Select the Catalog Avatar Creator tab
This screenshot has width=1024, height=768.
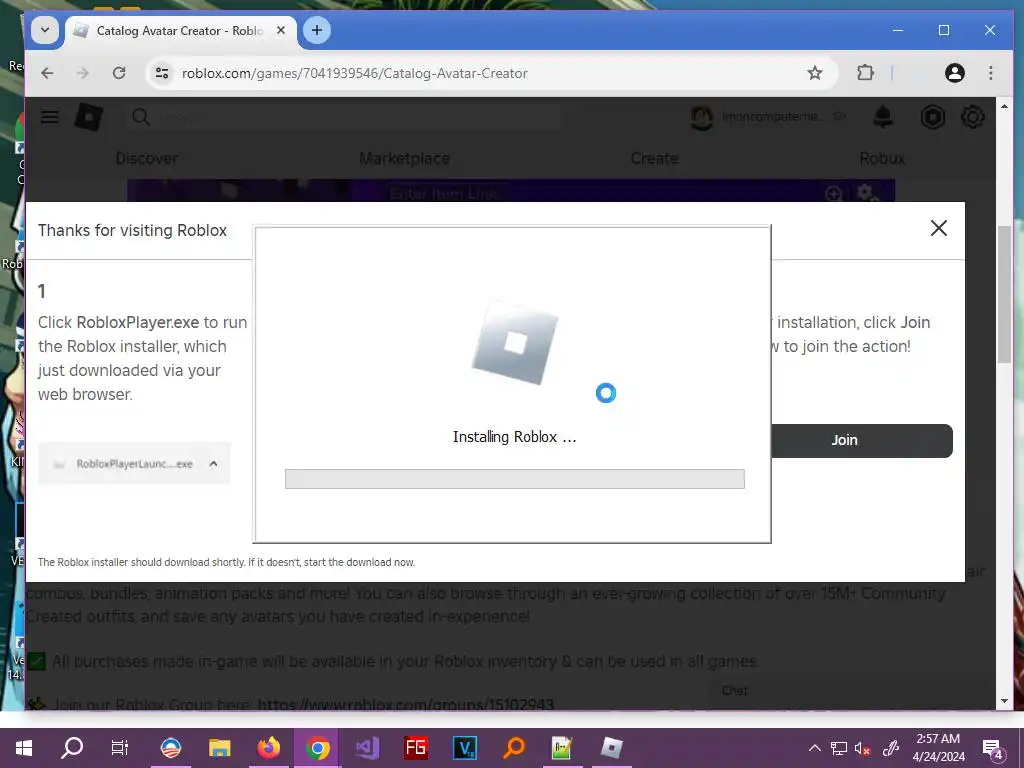180,31
